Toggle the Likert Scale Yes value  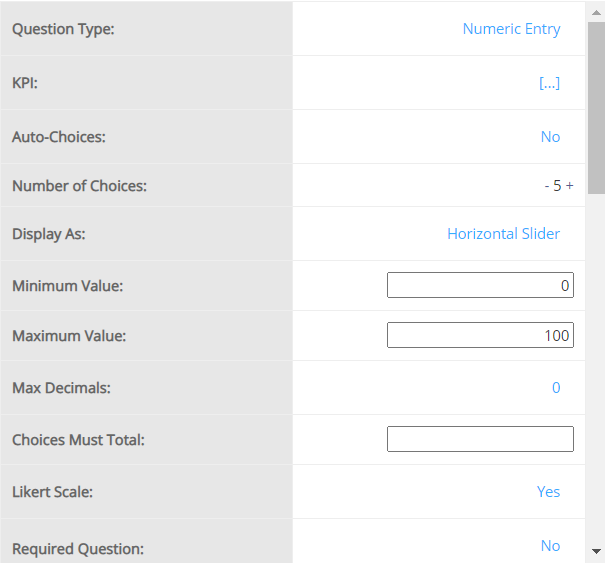point(548,492)
